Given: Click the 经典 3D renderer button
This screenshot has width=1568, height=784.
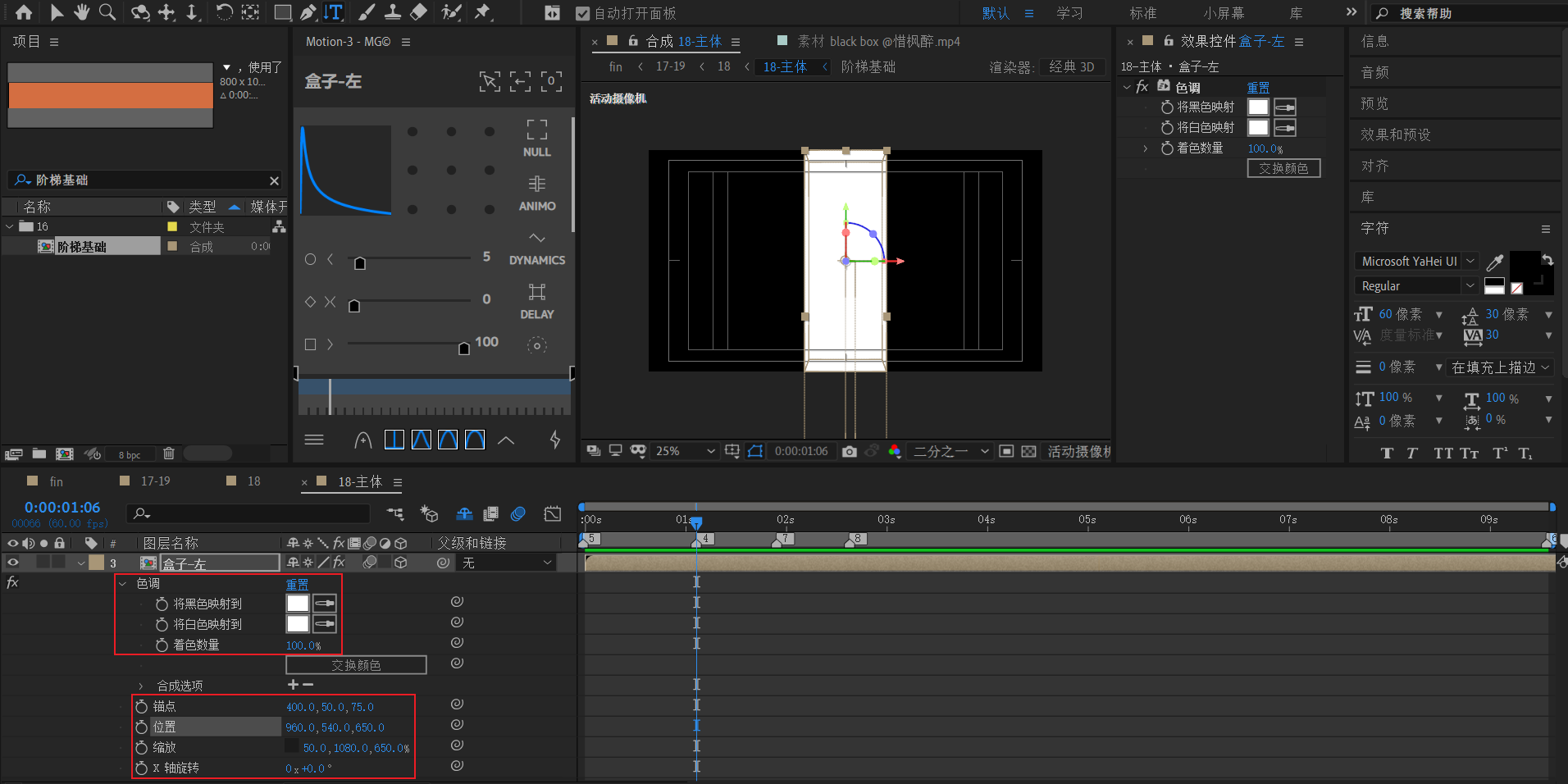Looking at the screenshot, I should [1072, 67].
